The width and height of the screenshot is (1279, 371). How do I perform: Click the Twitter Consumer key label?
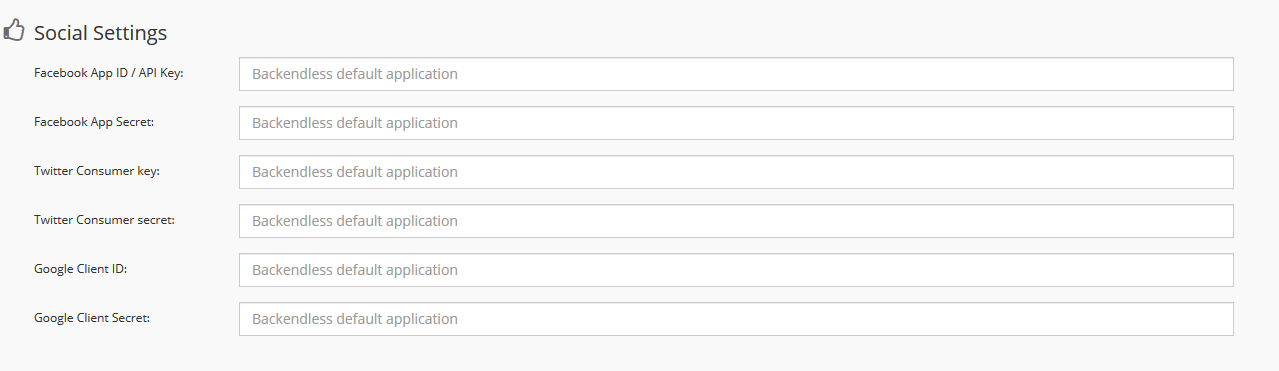[97, 171]
